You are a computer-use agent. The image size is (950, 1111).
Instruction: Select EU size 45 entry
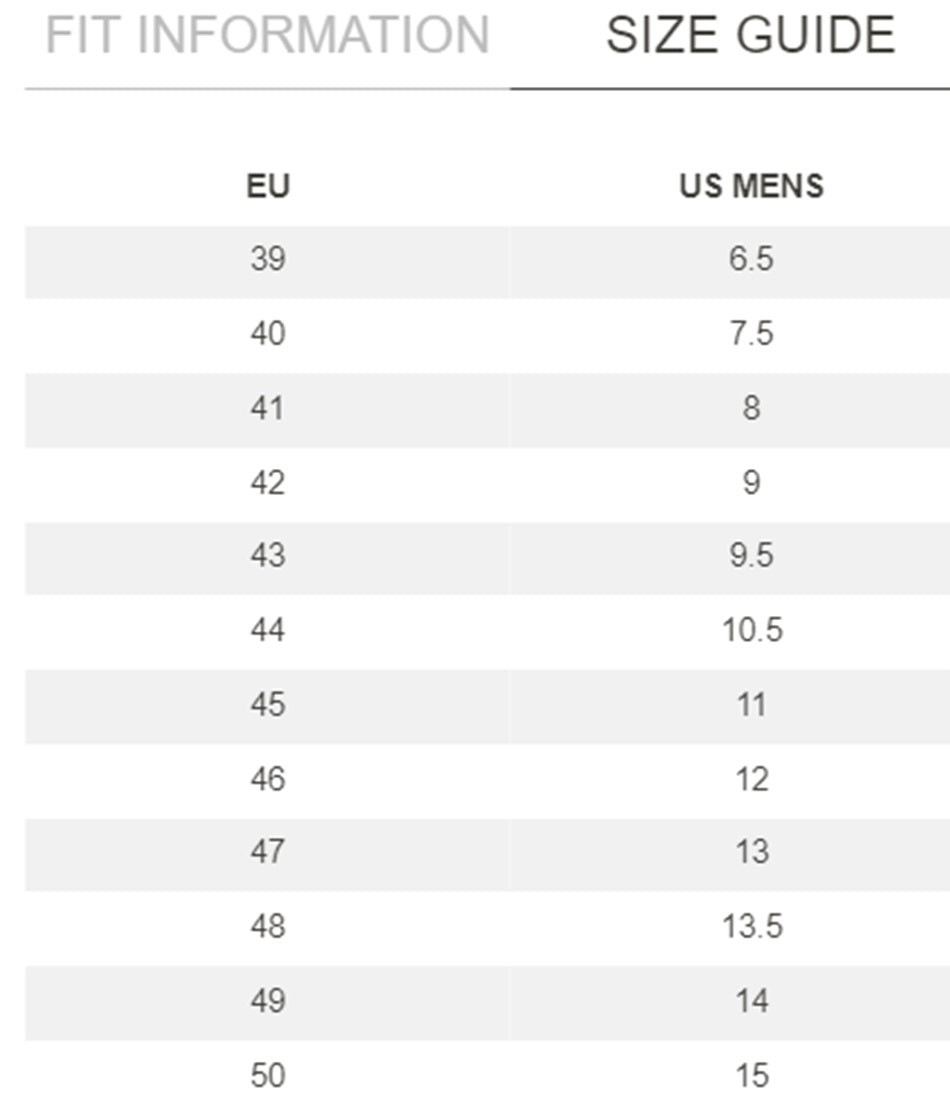tap(268, 705)
